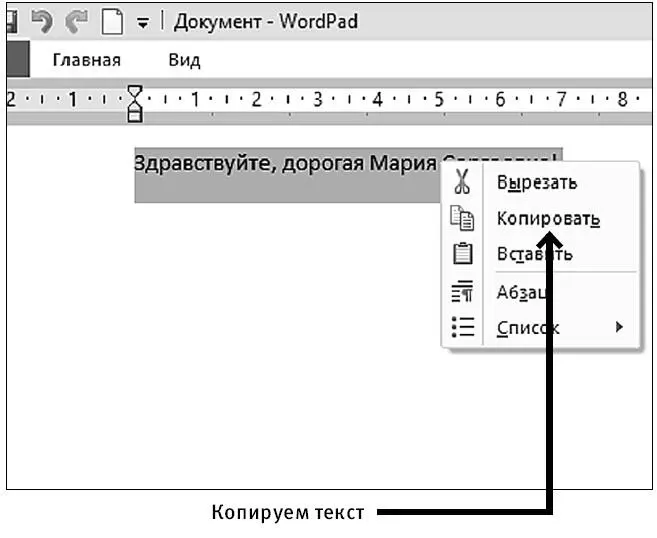Open the dark File menu button
The height and width of the screenshot is (538, 657).
click(x=18, y=59)
